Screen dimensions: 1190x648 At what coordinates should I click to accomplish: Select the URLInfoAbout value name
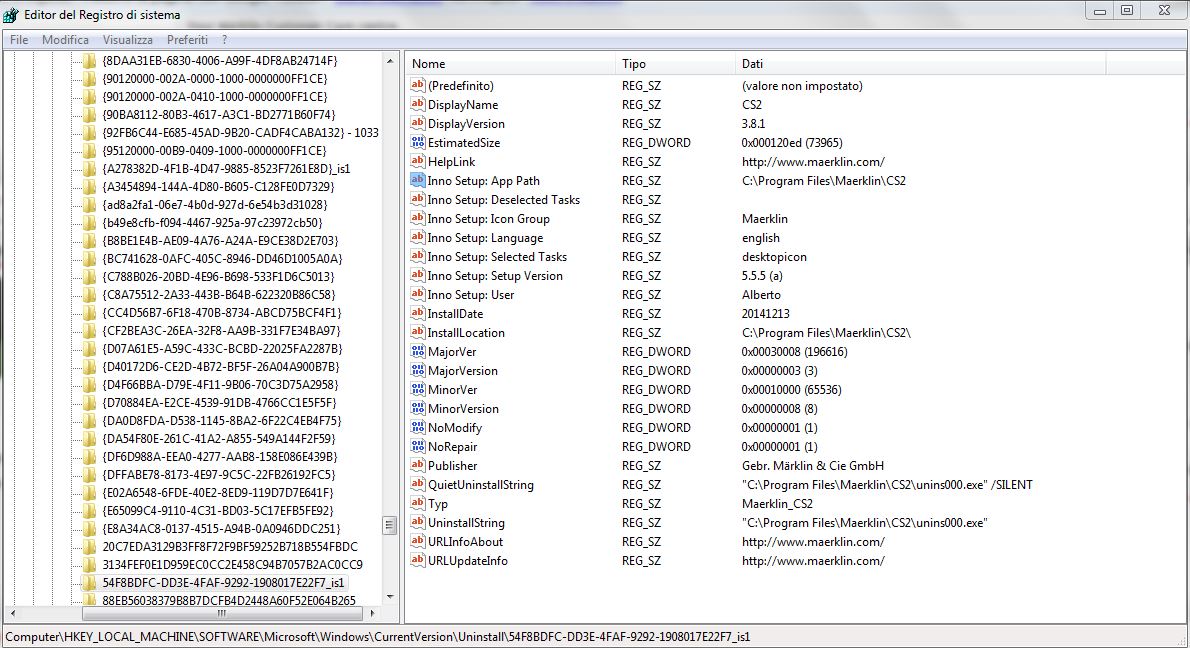point(465,541)
